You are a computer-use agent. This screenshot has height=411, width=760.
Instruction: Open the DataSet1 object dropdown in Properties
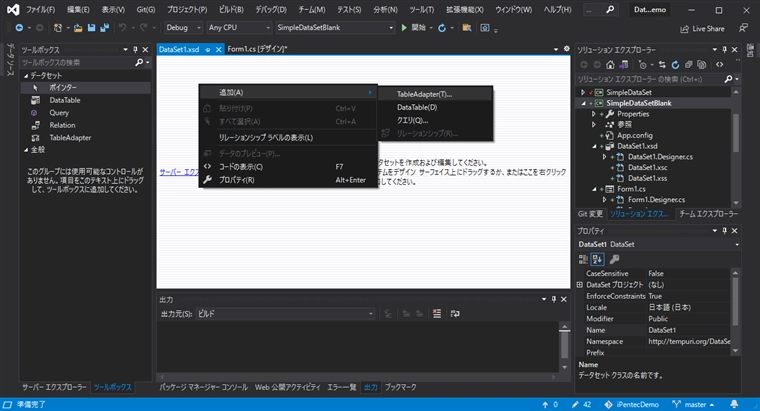click(658, 244)
